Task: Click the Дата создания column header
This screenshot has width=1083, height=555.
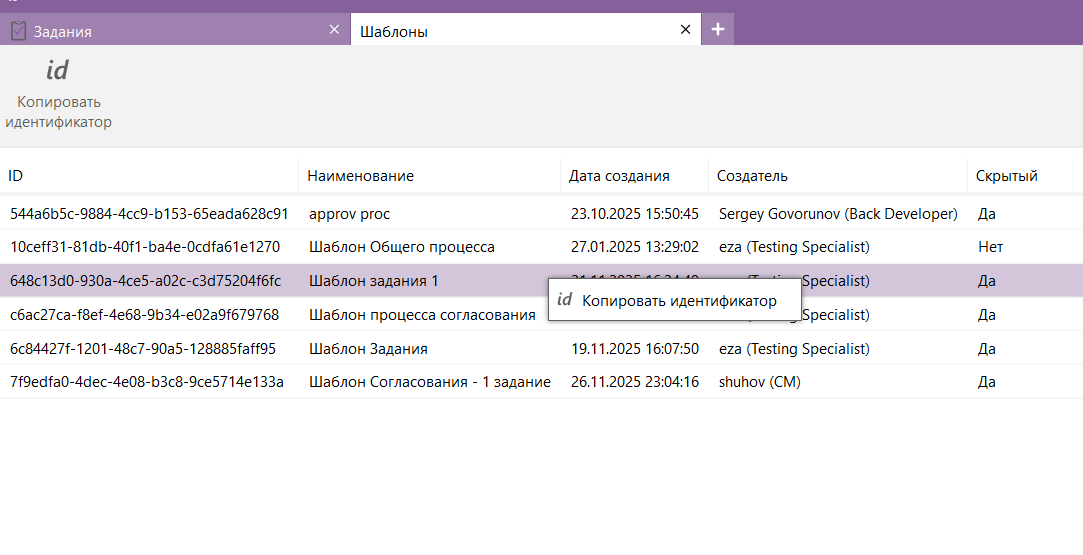Action: tap(619, 176)
